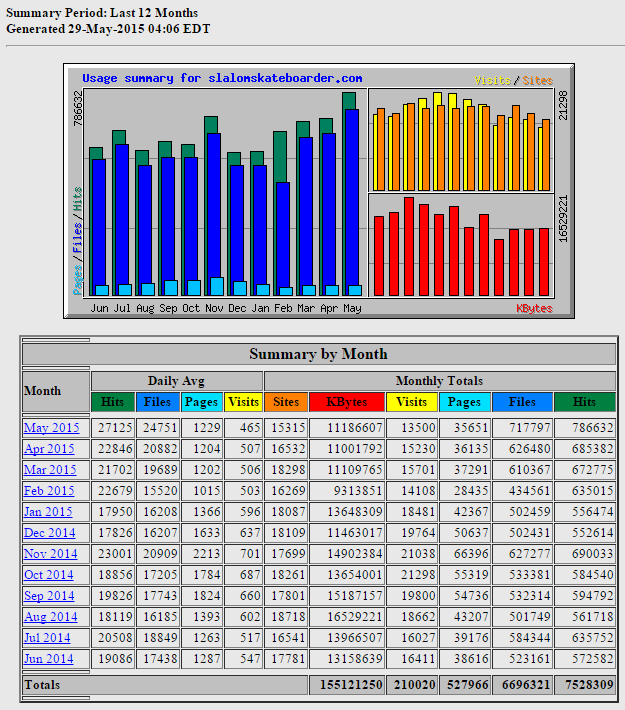View Feb 2015 statistics link
This screenshot has height=710, width=625.
tap(50, 491)
